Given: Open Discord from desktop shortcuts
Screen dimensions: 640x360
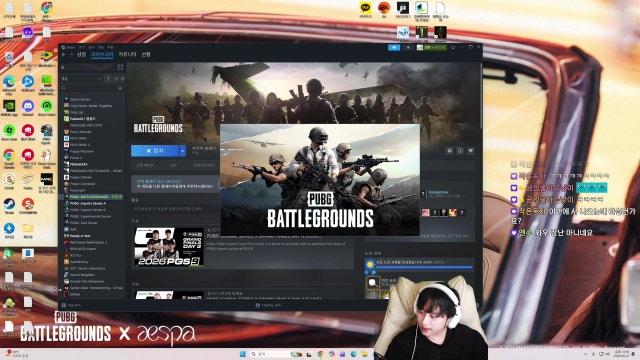Looking at the screenshot, I should coord(28,107).
